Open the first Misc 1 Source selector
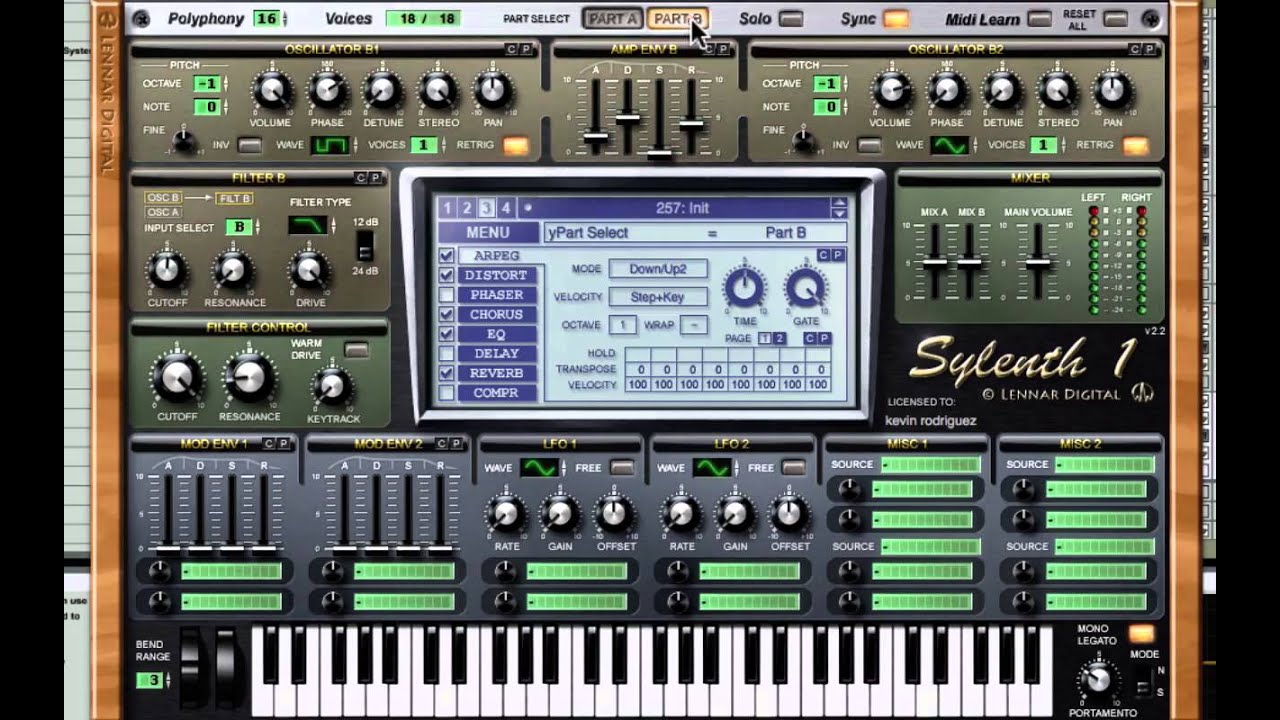The width and height of the screenshot is (1280, 720). (930, 465)
